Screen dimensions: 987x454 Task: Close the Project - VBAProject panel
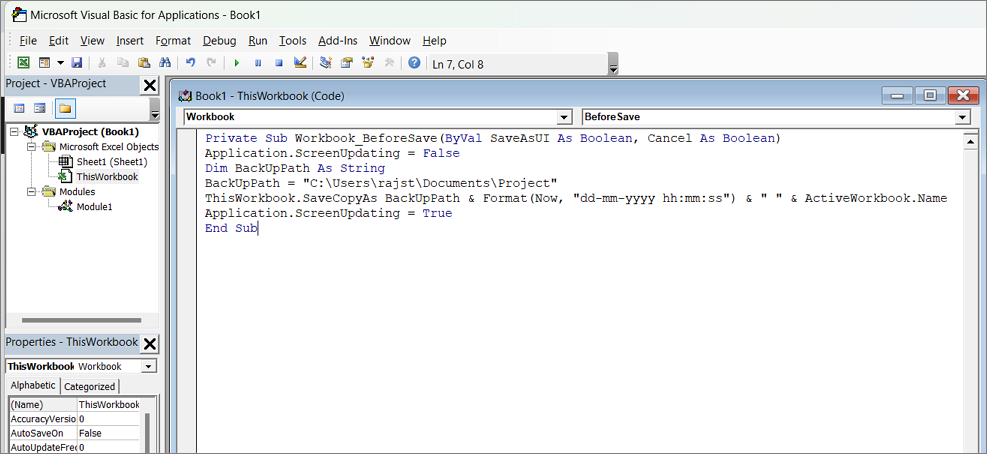coord(150,85)
